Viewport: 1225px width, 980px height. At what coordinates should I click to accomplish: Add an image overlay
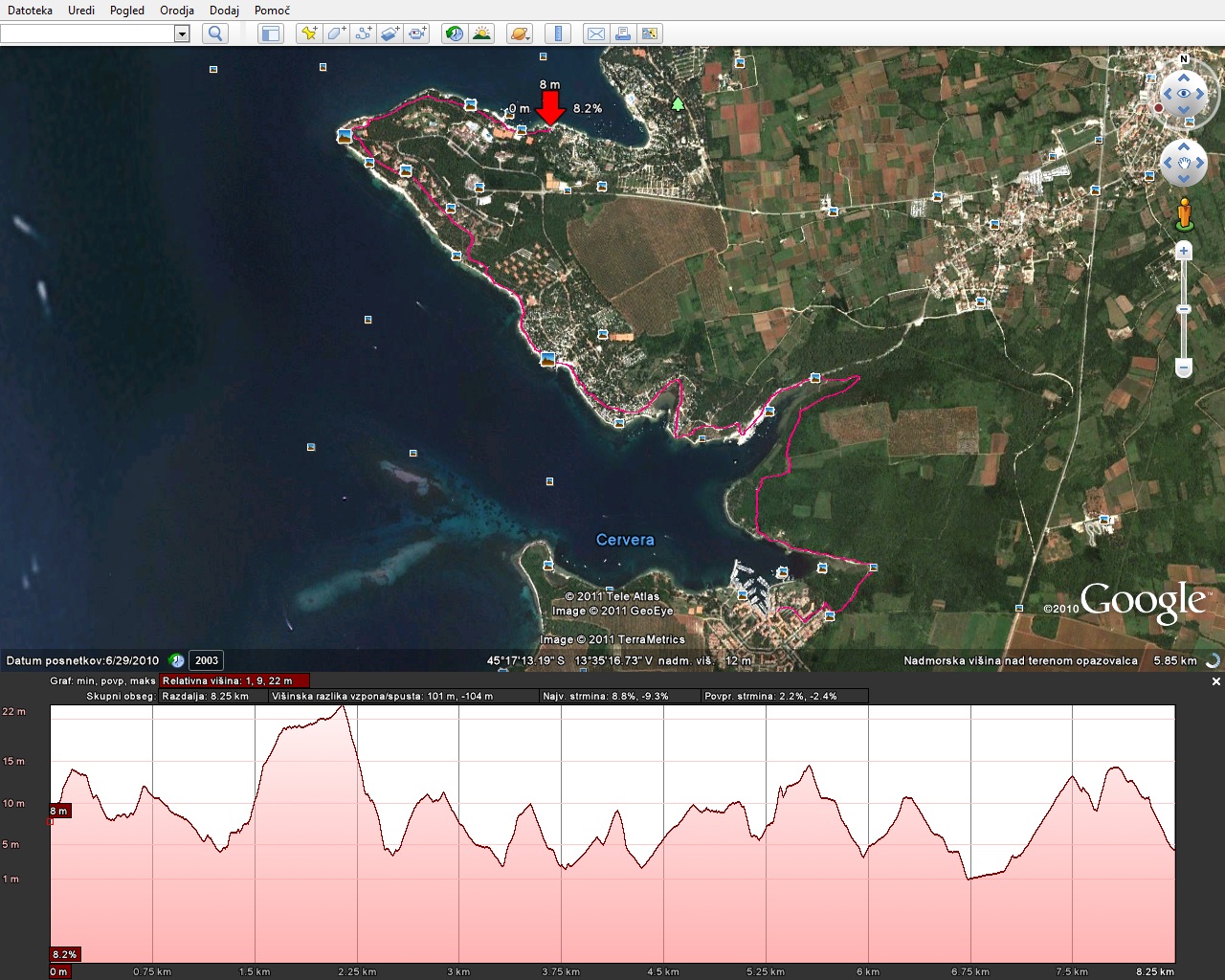(390, 33)
